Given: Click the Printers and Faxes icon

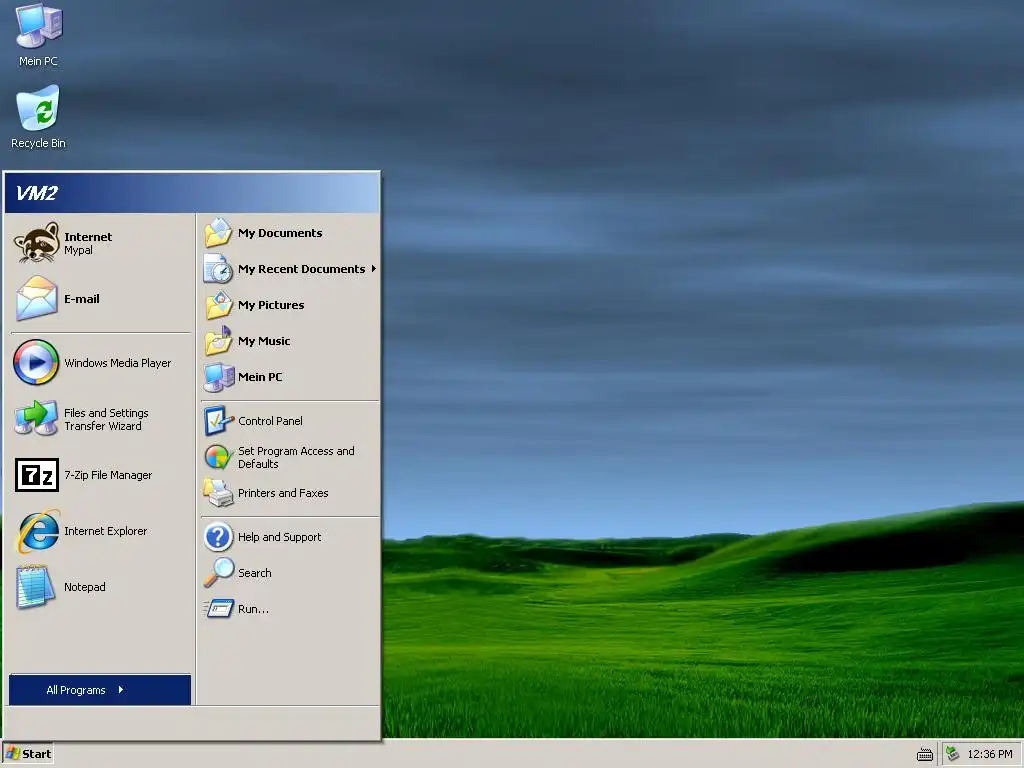Looking at the screenshot, I should 218,493.
